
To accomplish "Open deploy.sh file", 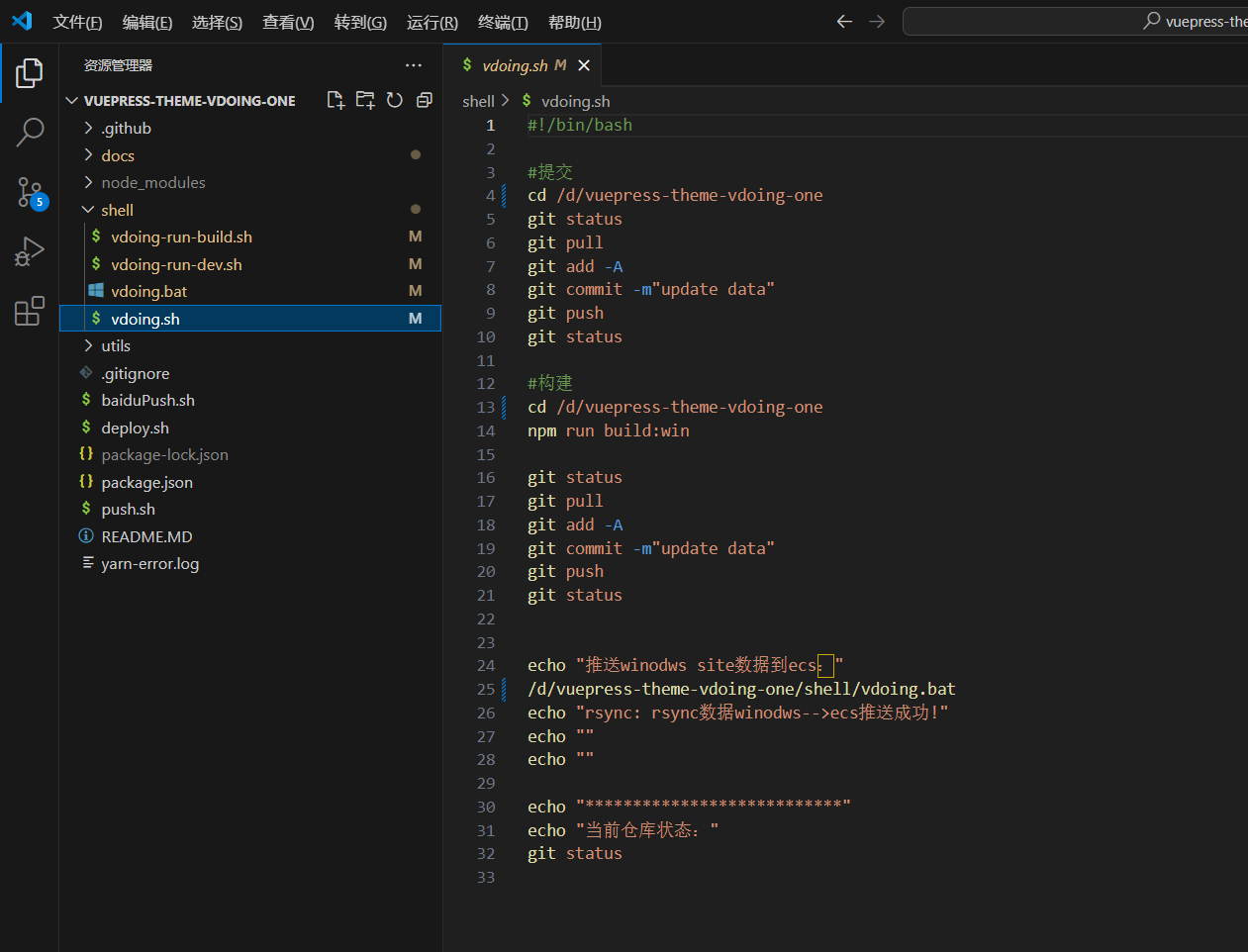I will (x=250, y=428).
